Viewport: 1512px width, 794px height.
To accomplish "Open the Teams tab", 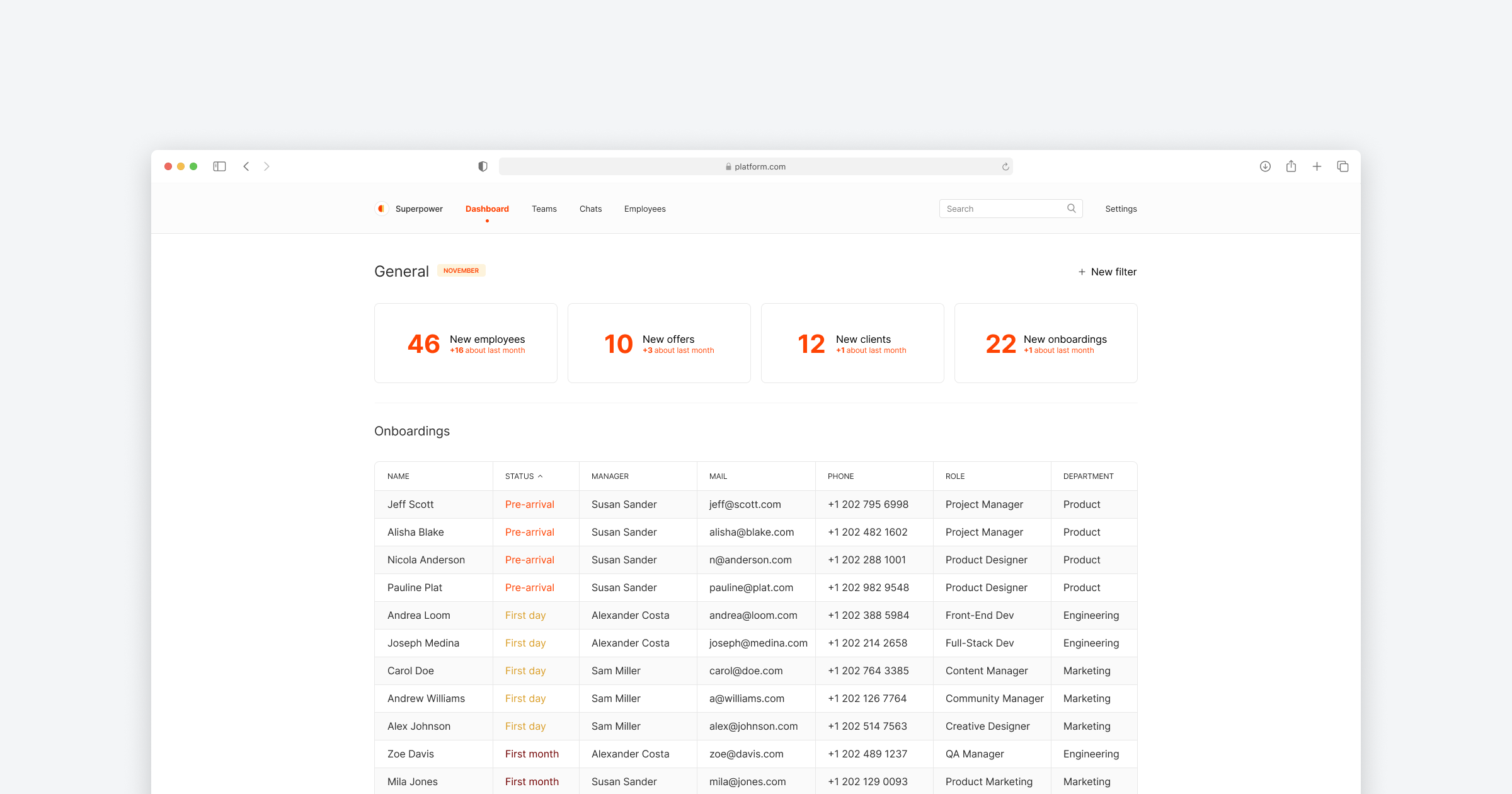I will pyautogui.click(x=544, y=209).
